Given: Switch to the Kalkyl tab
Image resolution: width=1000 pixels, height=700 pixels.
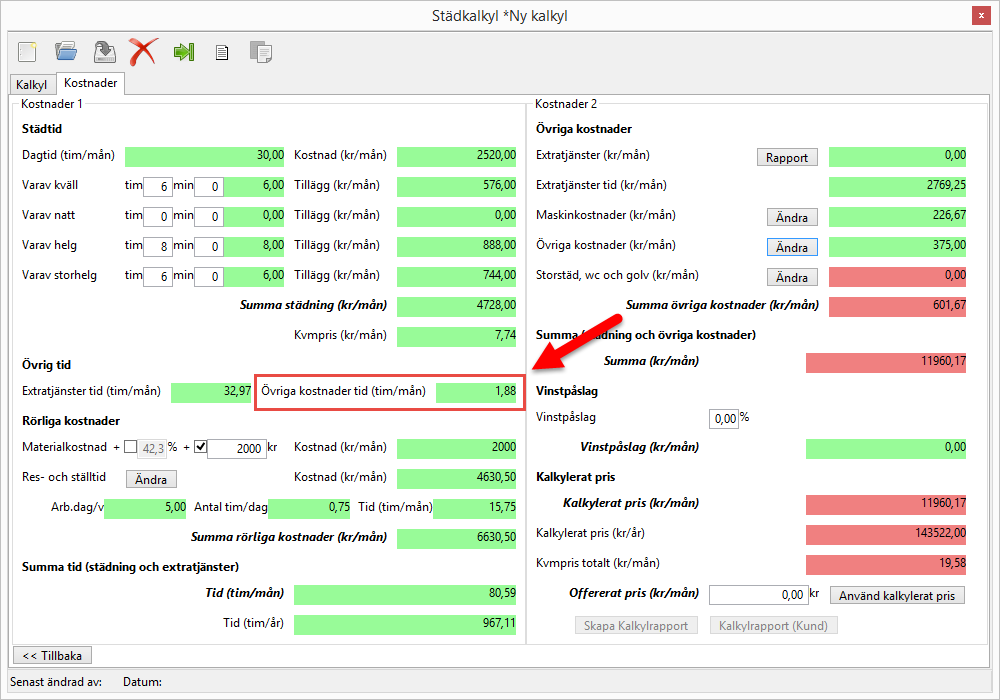Looking at the screenshot, I should [31, 85].
